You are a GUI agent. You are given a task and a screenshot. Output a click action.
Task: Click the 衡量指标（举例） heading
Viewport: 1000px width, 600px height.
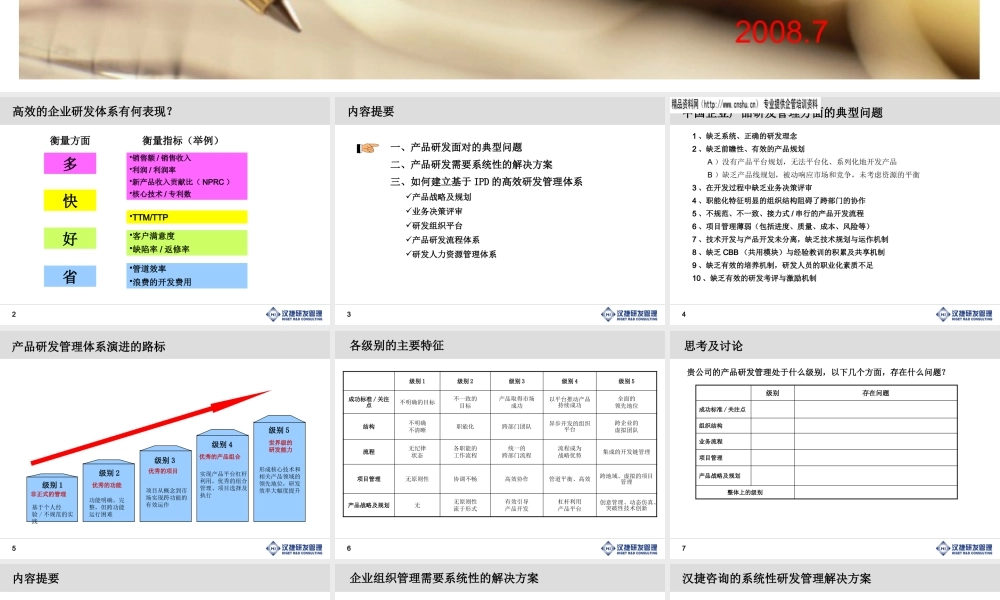(181, 140)
